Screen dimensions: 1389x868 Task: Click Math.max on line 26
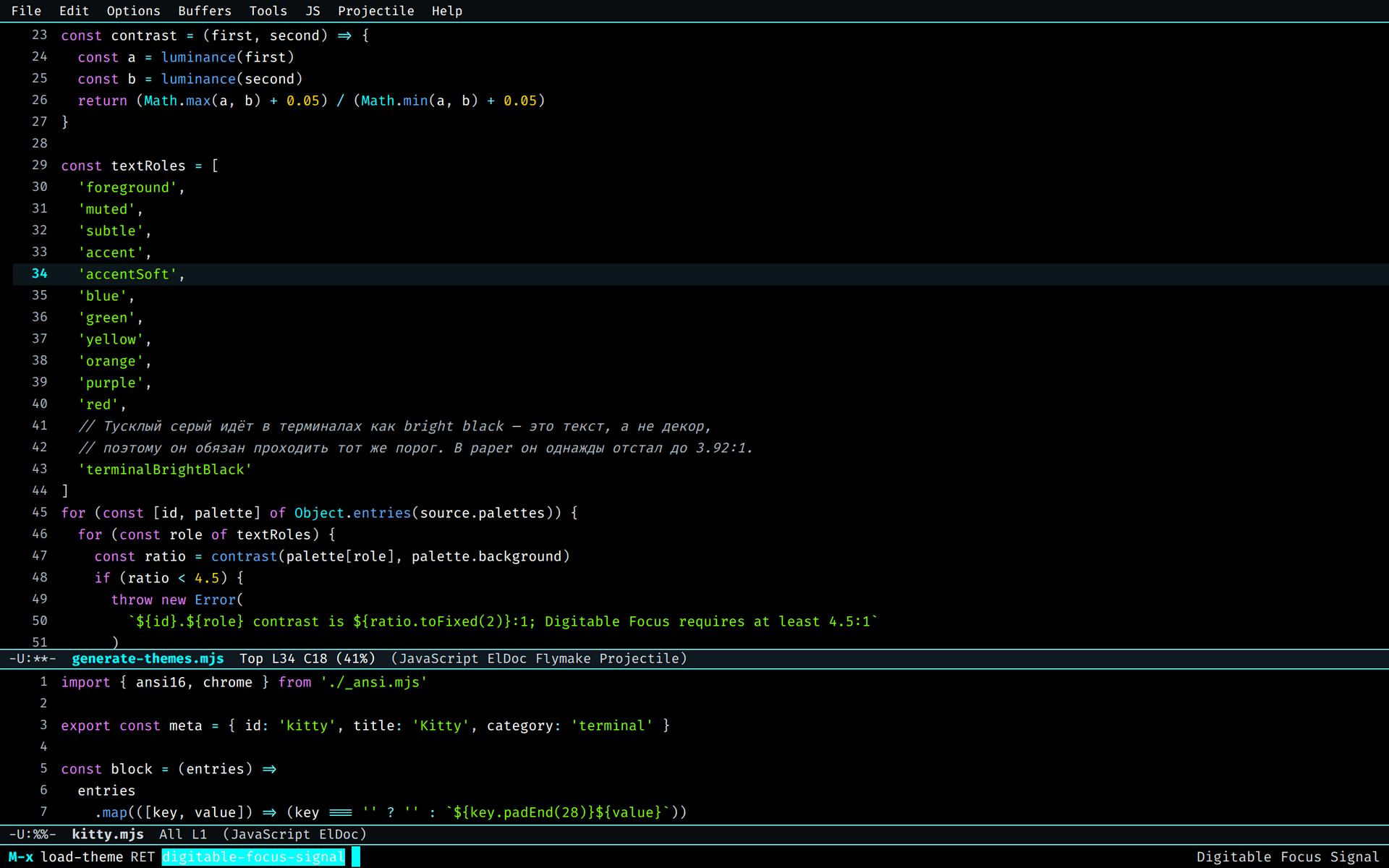pos(177,101)
